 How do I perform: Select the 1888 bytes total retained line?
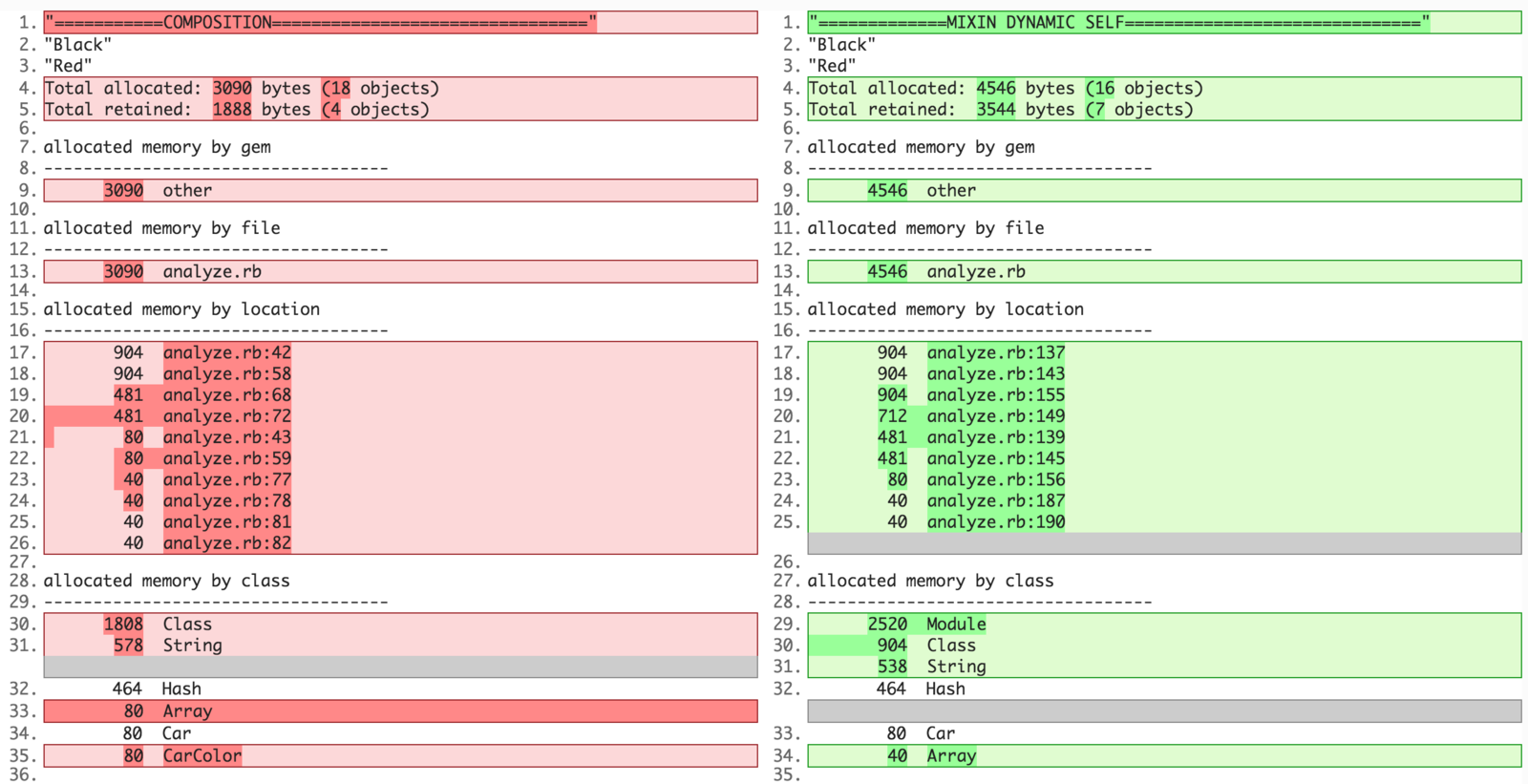coord(237,109)
